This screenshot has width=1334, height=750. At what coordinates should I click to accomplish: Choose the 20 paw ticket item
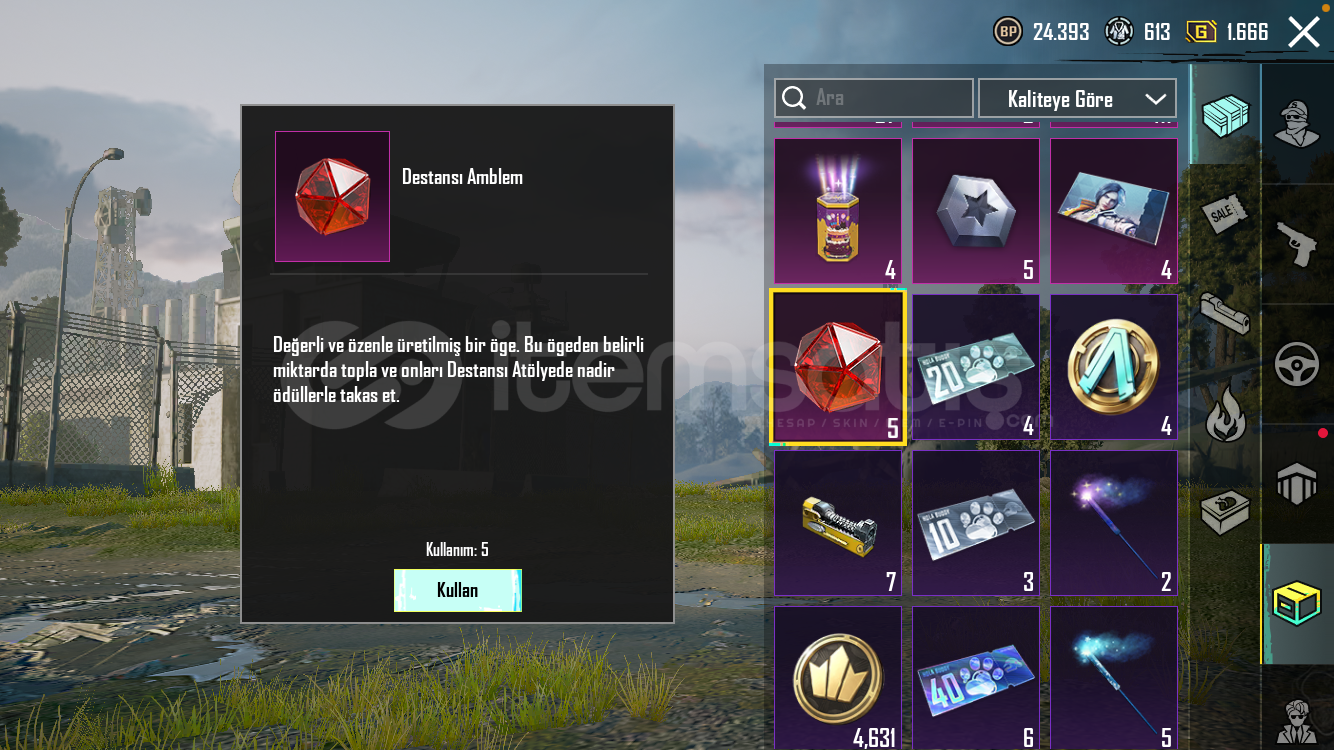976,367
